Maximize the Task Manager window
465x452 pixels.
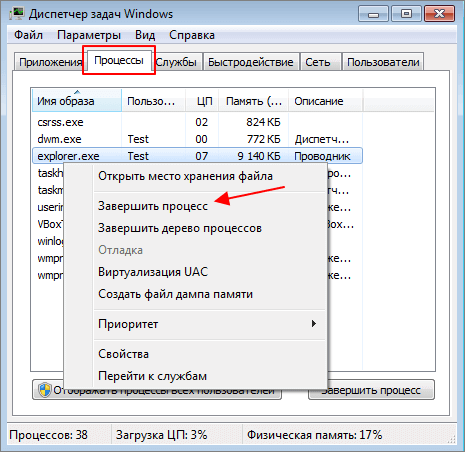(406, 14)
